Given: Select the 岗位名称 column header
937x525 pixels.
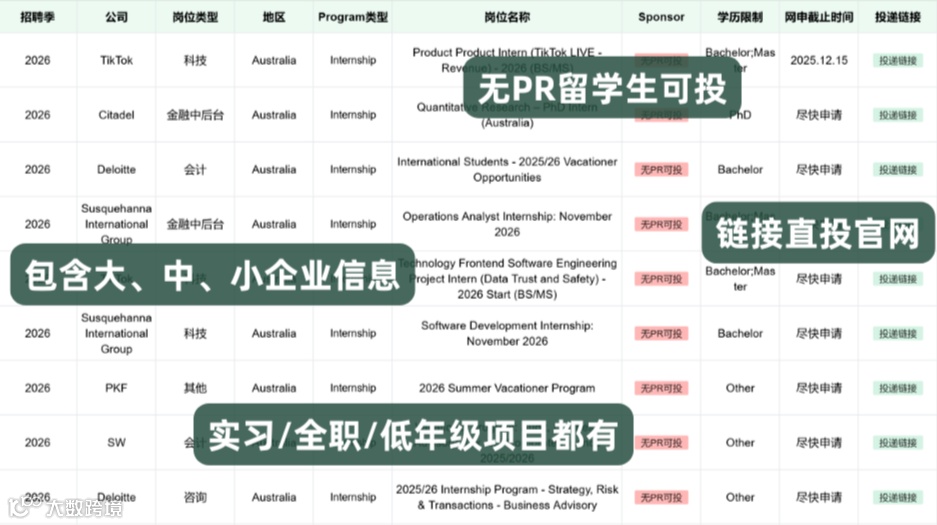Looking at the screenshot, I should click(x=507, y=17).
